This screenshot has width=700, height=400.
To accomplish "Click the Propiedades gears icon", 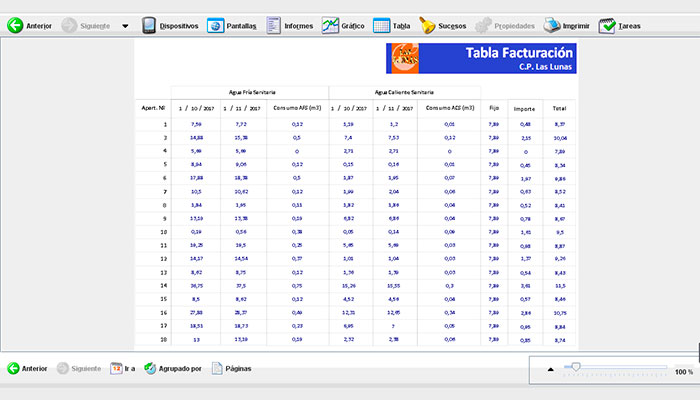I will [483, 25].
